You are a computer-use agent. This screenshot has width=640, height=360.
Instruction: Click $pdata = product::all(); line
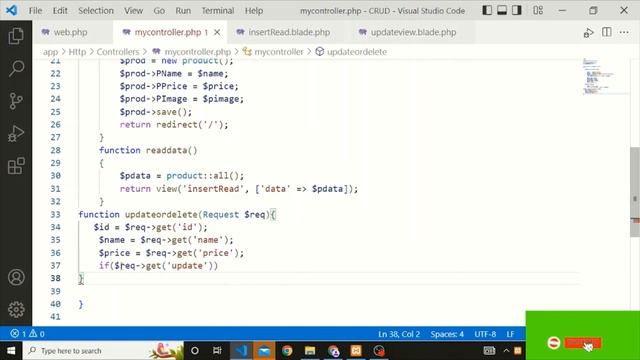[x=182, y=176]
